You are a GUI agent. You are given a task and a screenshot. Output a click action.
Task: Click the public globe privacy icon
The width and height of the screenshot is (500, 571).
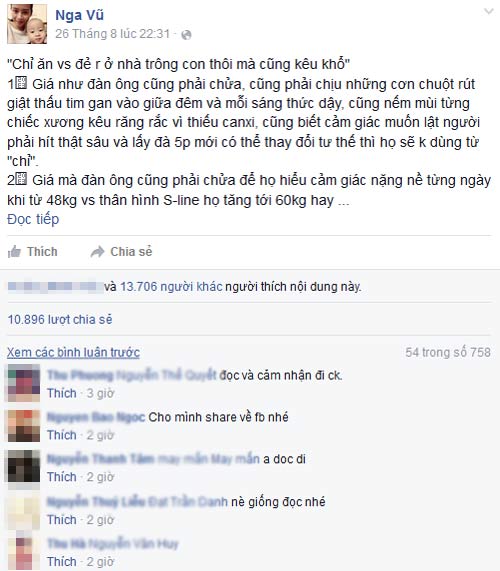[186, 35]
